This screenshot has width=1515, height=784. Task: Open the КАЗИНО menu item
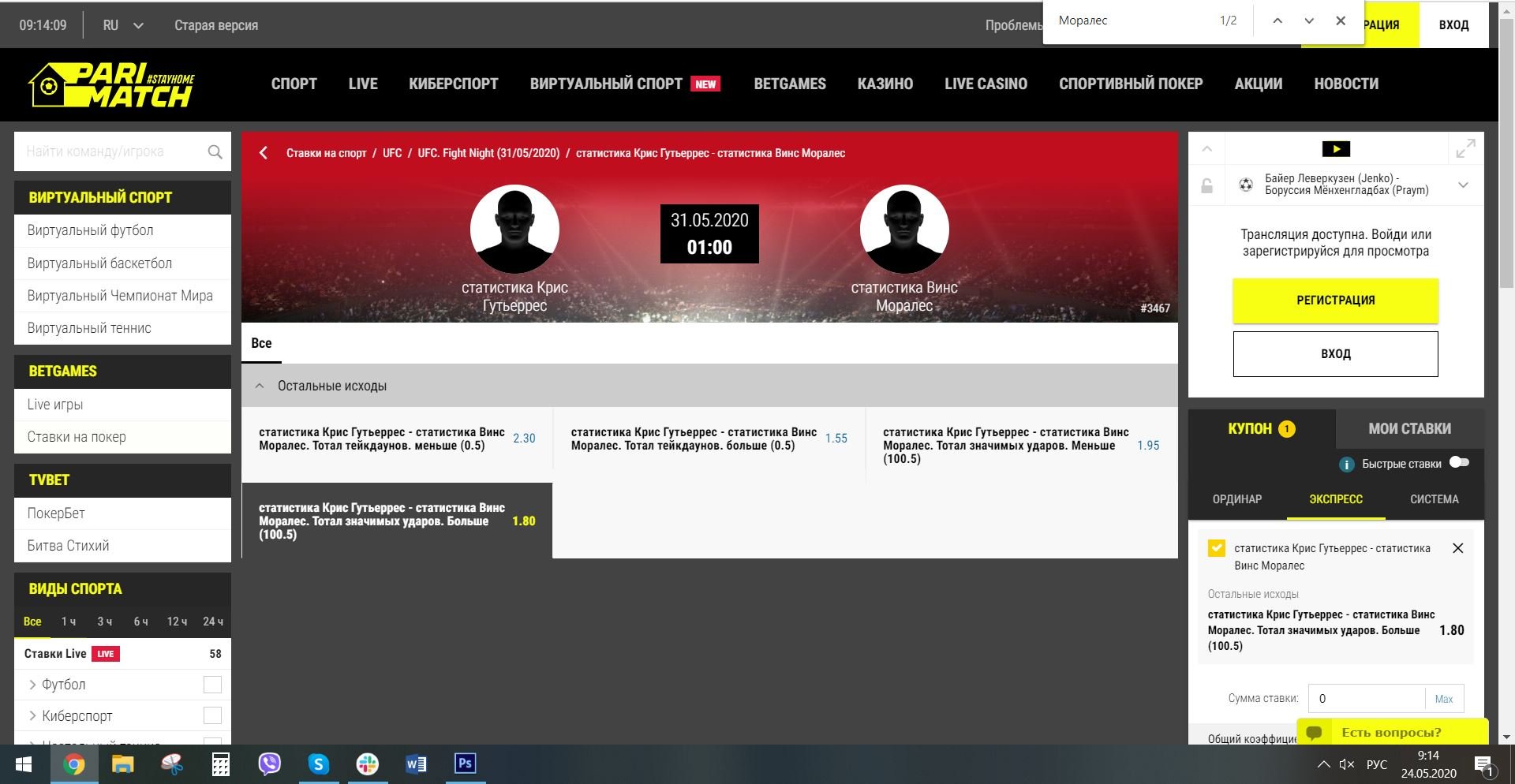coord(885,84)
